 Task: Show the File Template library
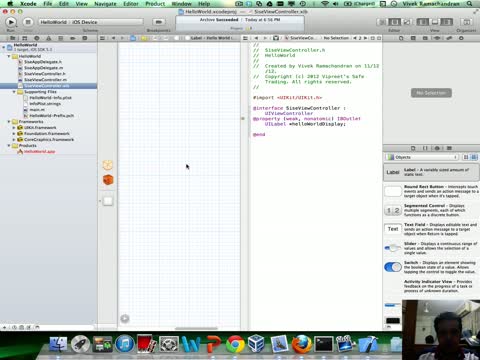[x=413, y=148]
